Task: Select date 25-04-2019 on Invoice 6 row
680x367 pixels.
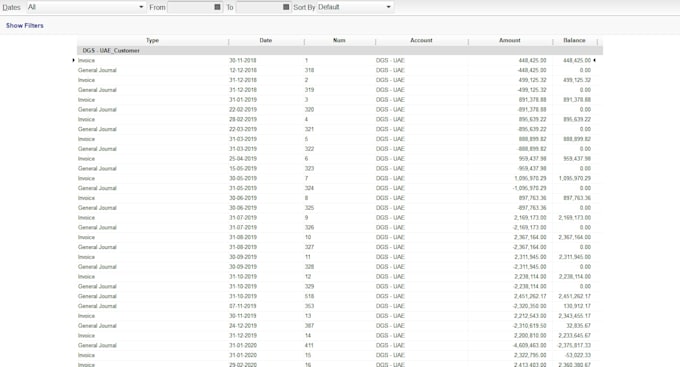Action: tap(243, 159)
